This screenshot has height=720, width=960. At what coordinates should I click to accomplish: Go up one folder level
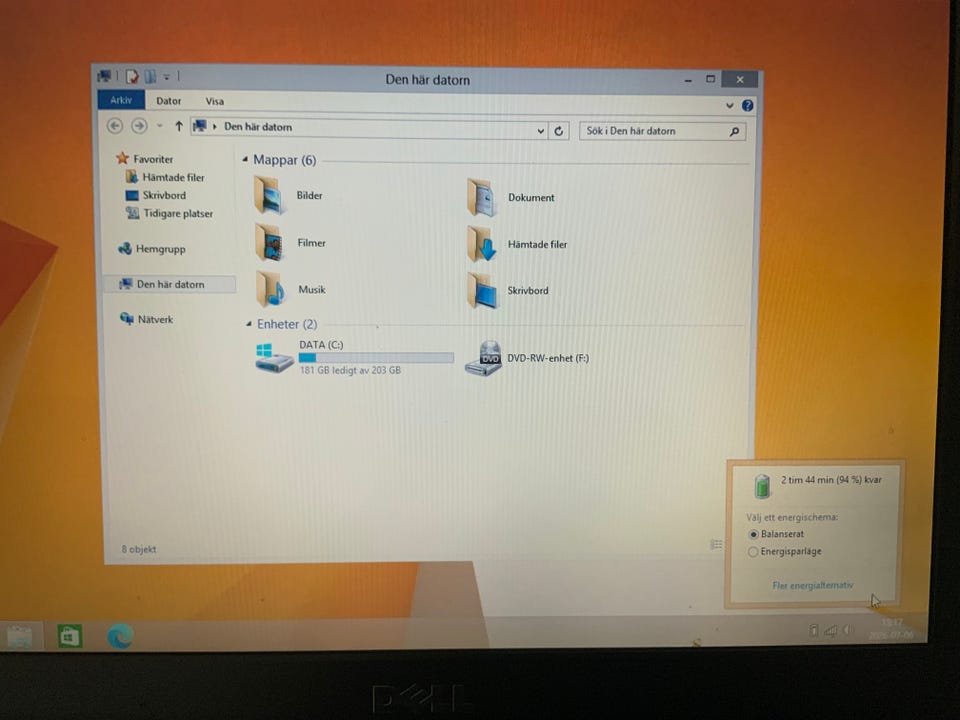pos(179,126)
